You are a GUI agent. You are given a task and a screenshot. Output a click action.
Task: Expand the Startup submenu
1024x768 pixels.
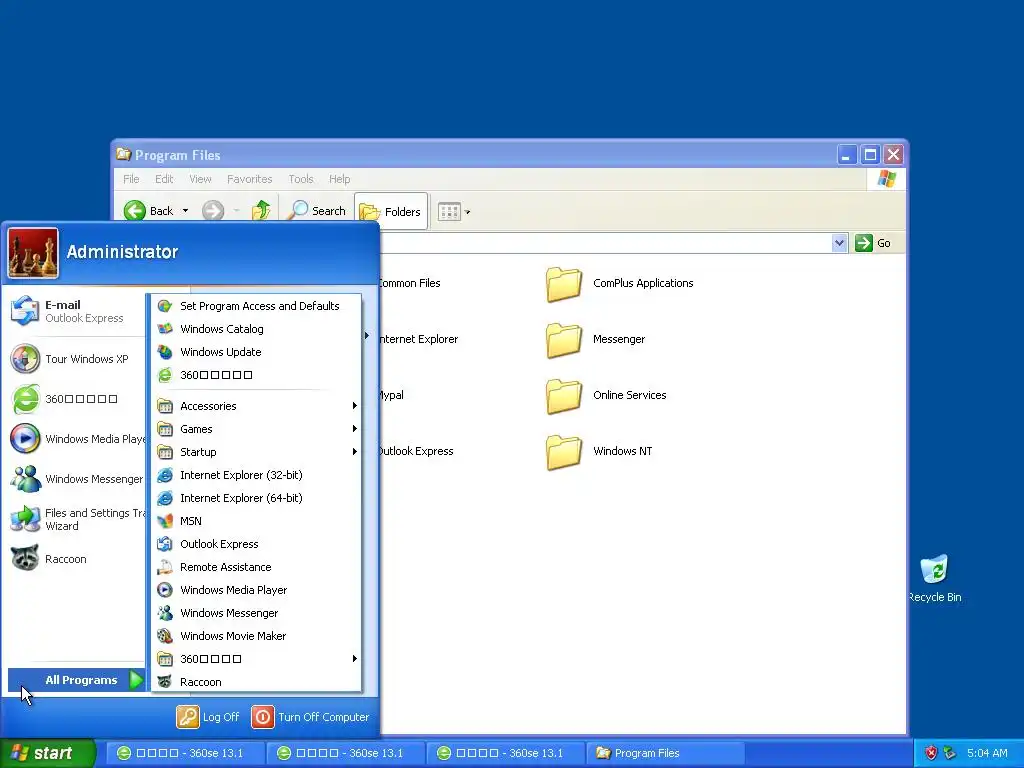pyautogui.click(x=256, y=451)
